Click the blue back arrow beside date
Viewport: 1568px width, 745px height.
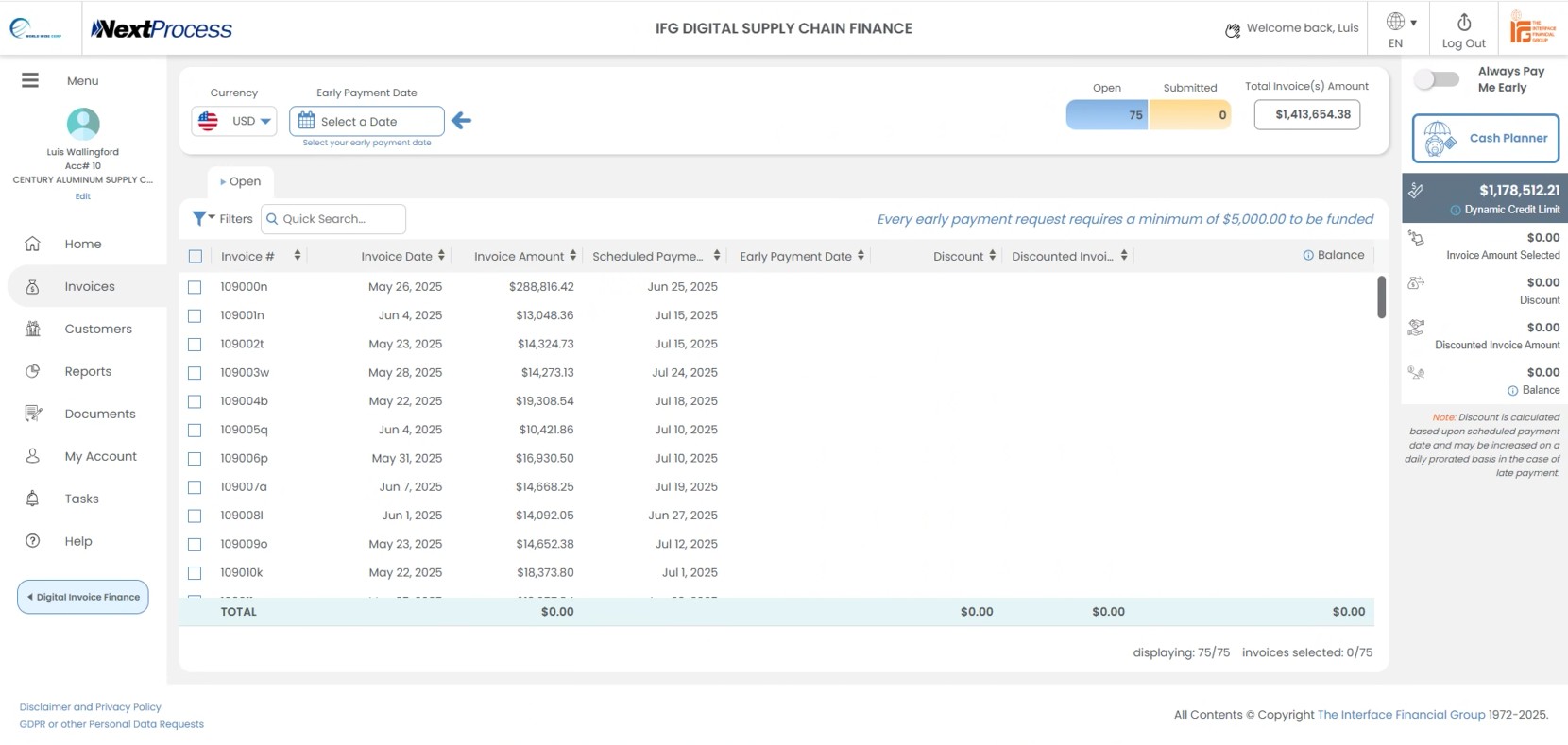(x=461, y=121)
